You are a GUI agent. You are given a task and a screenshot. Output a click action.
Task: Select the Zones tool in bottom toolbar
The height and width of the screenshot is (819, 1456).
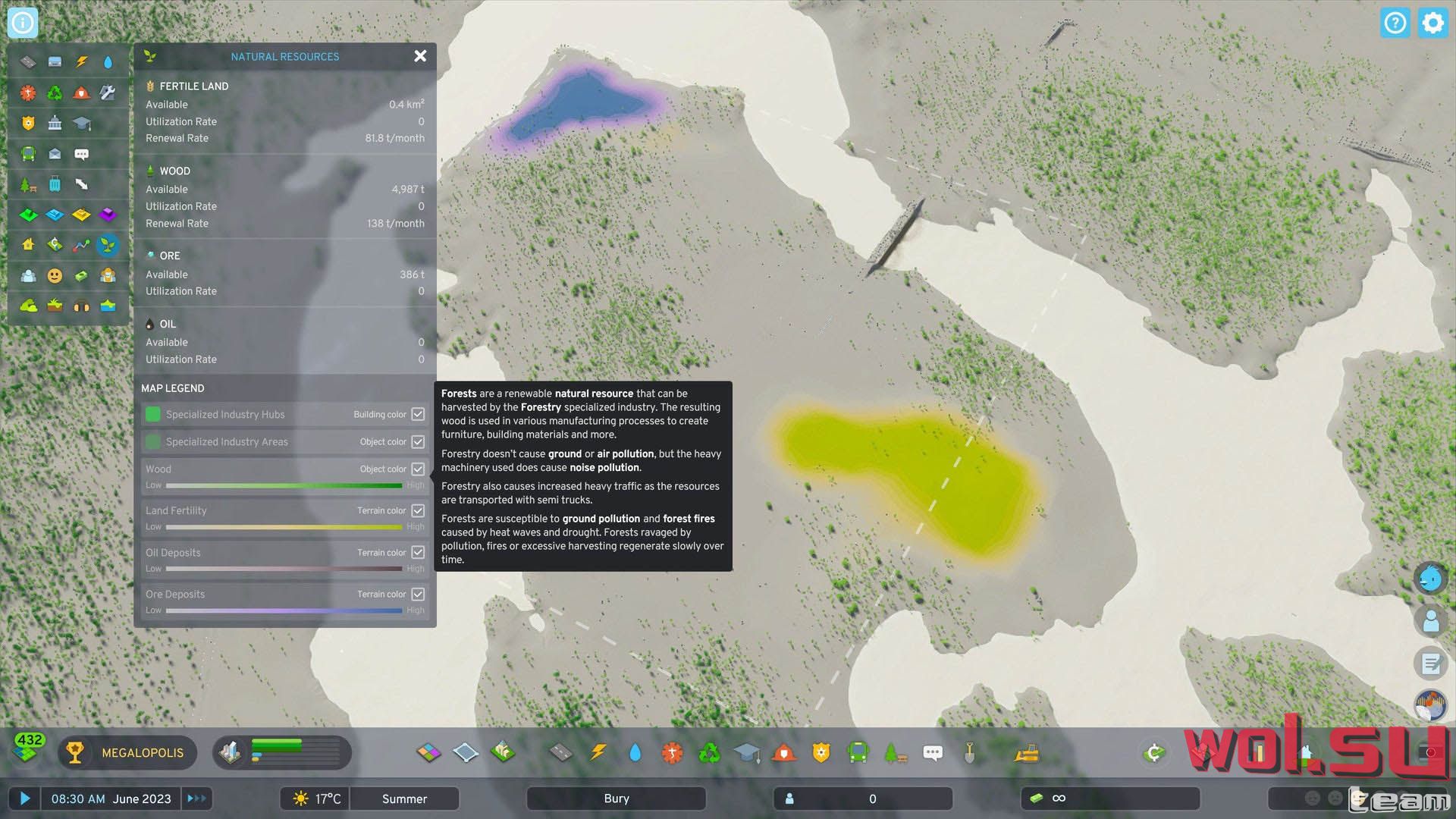pos(428,752)
